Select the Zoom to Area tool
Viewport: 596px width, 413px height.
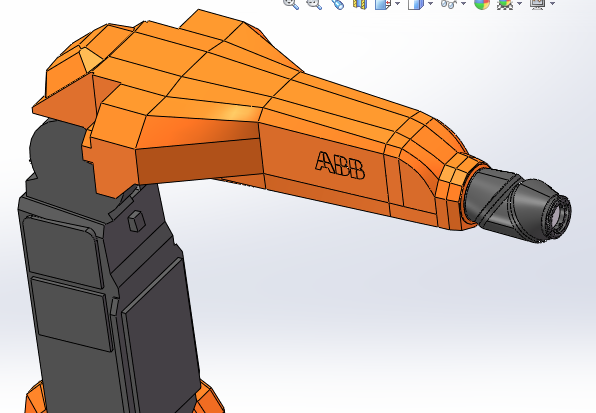click(x=314, y=3)
